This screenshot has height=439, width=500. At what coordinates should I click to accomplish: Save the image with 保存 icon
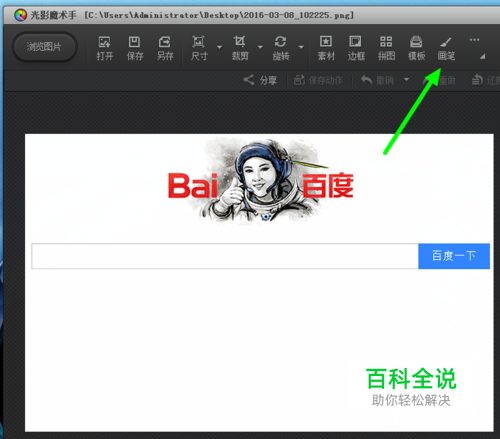(135, 48)
